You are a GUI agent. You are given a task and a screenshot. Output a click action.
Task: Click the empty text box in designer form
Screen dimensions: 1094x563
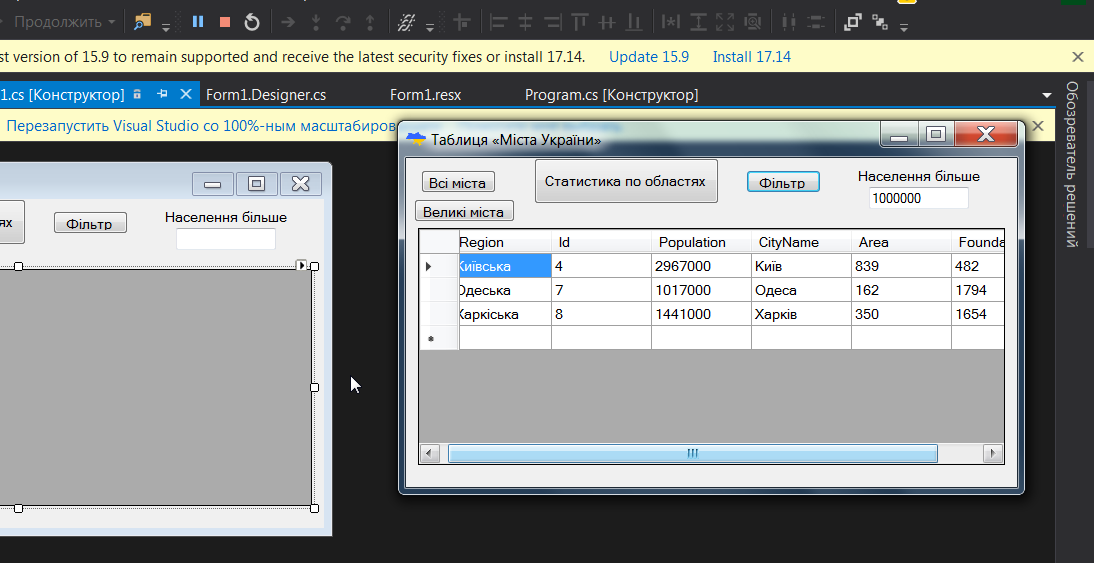point(226,239)
